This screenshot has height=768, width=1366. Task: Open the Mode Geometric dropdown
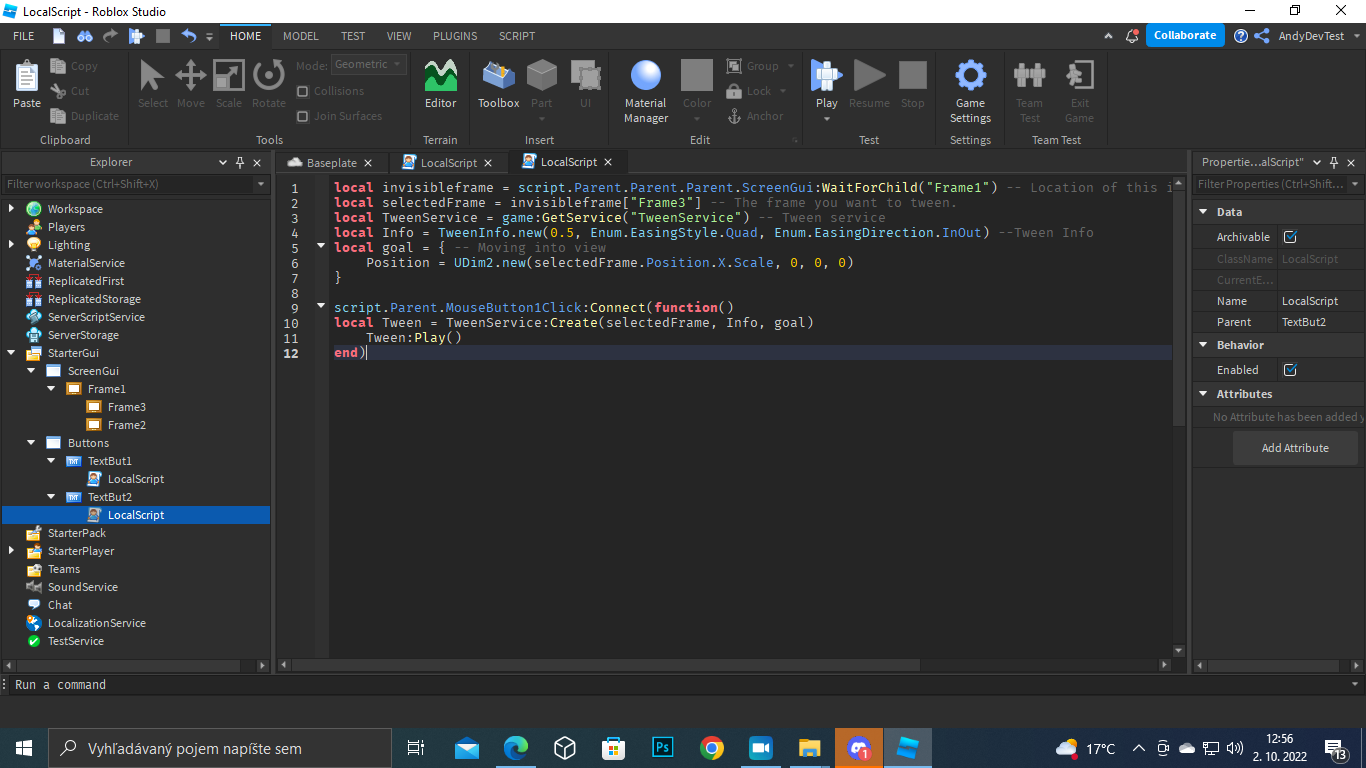[369, 65]
